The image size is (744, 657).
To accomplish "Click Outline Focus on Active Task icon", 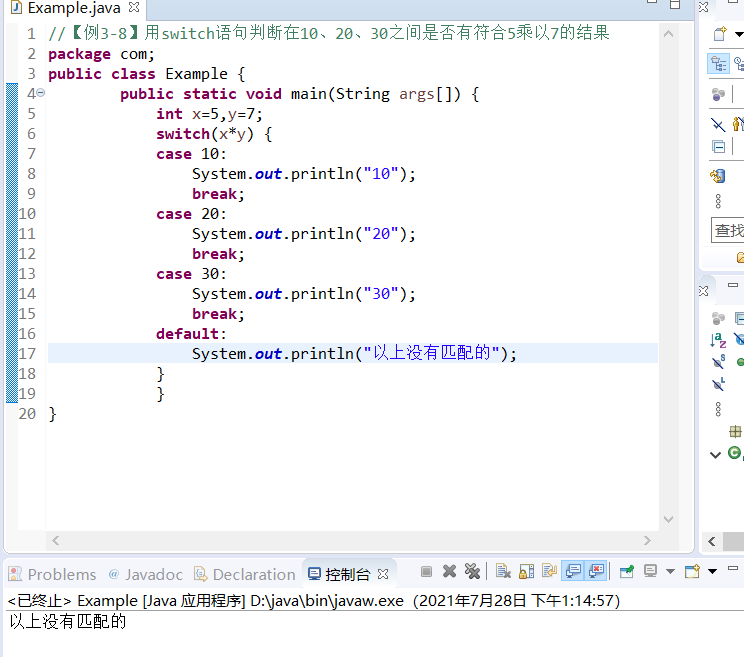I will pos(718,318).
